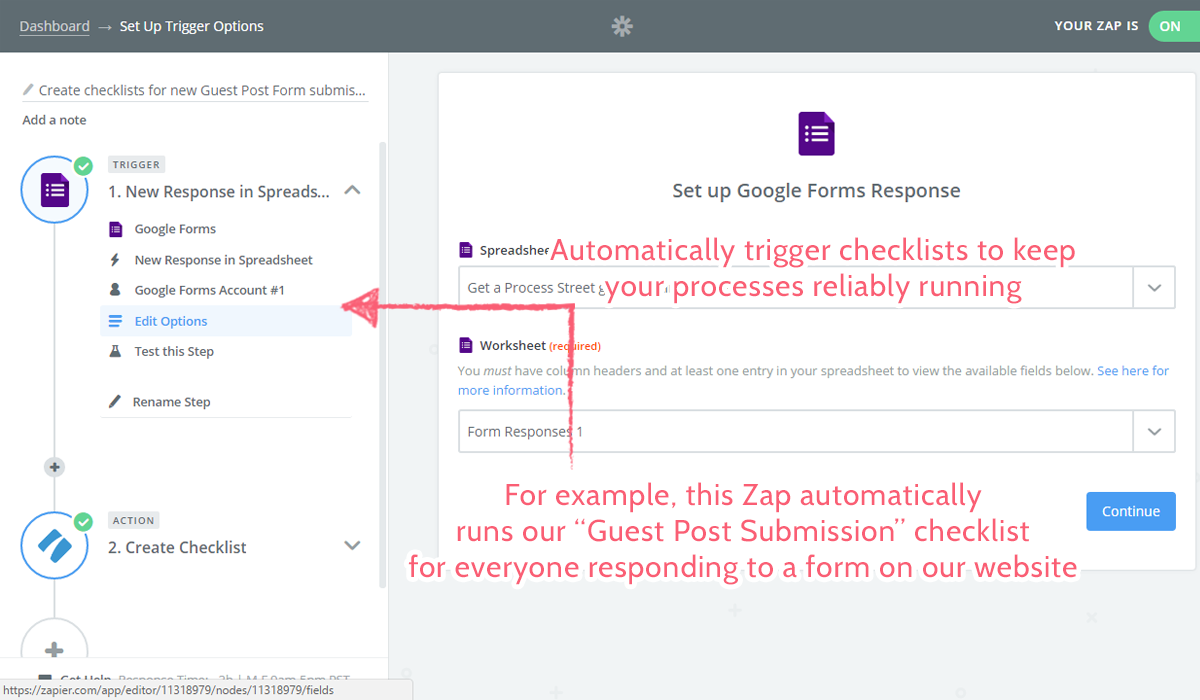Select Google Forms app menu item

click(x=175, y=229)
